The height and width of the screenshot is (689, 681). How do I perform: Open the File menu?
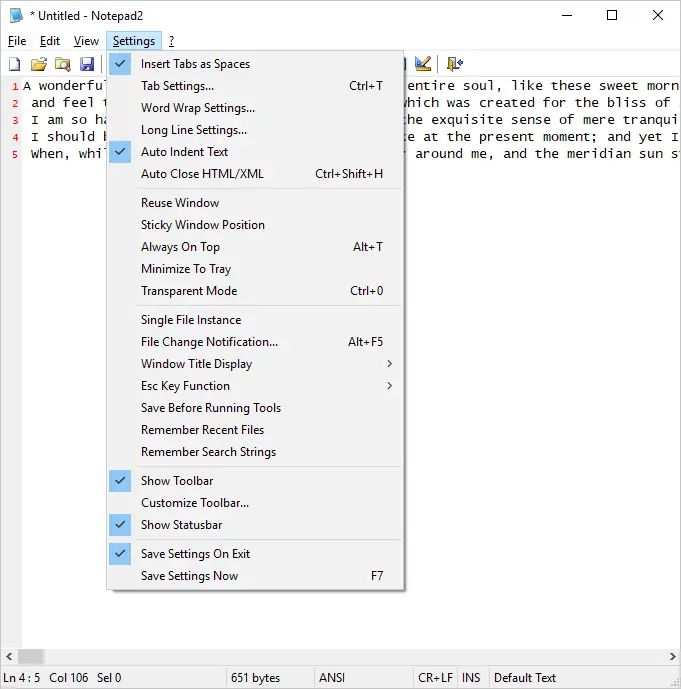point(17,41)
